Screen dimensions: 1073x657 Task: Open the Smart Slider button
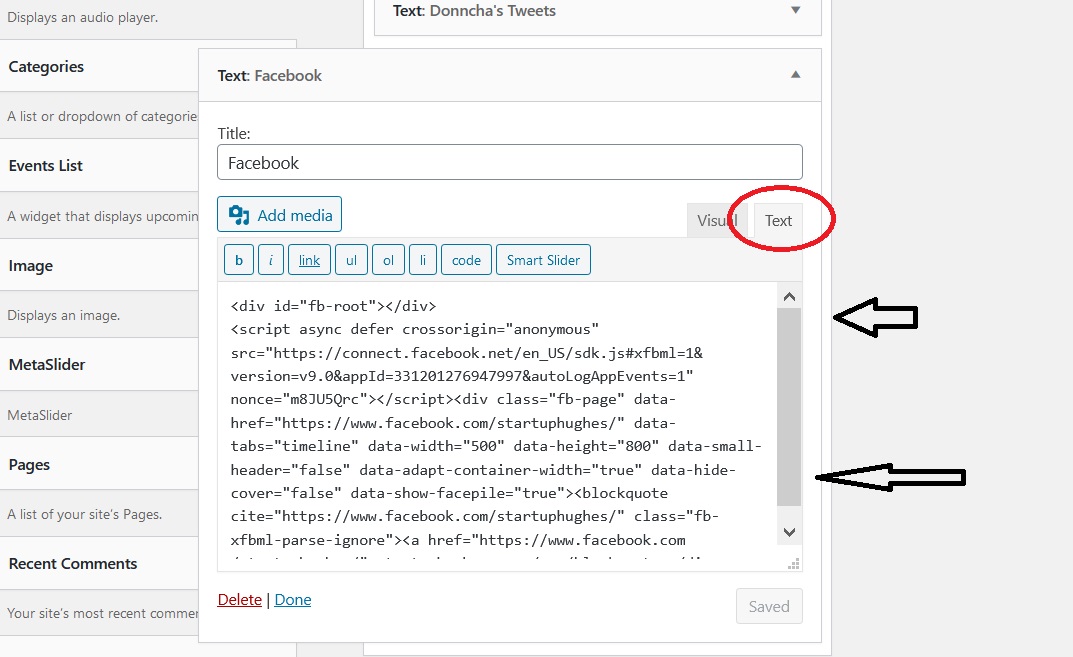[543, 260]
